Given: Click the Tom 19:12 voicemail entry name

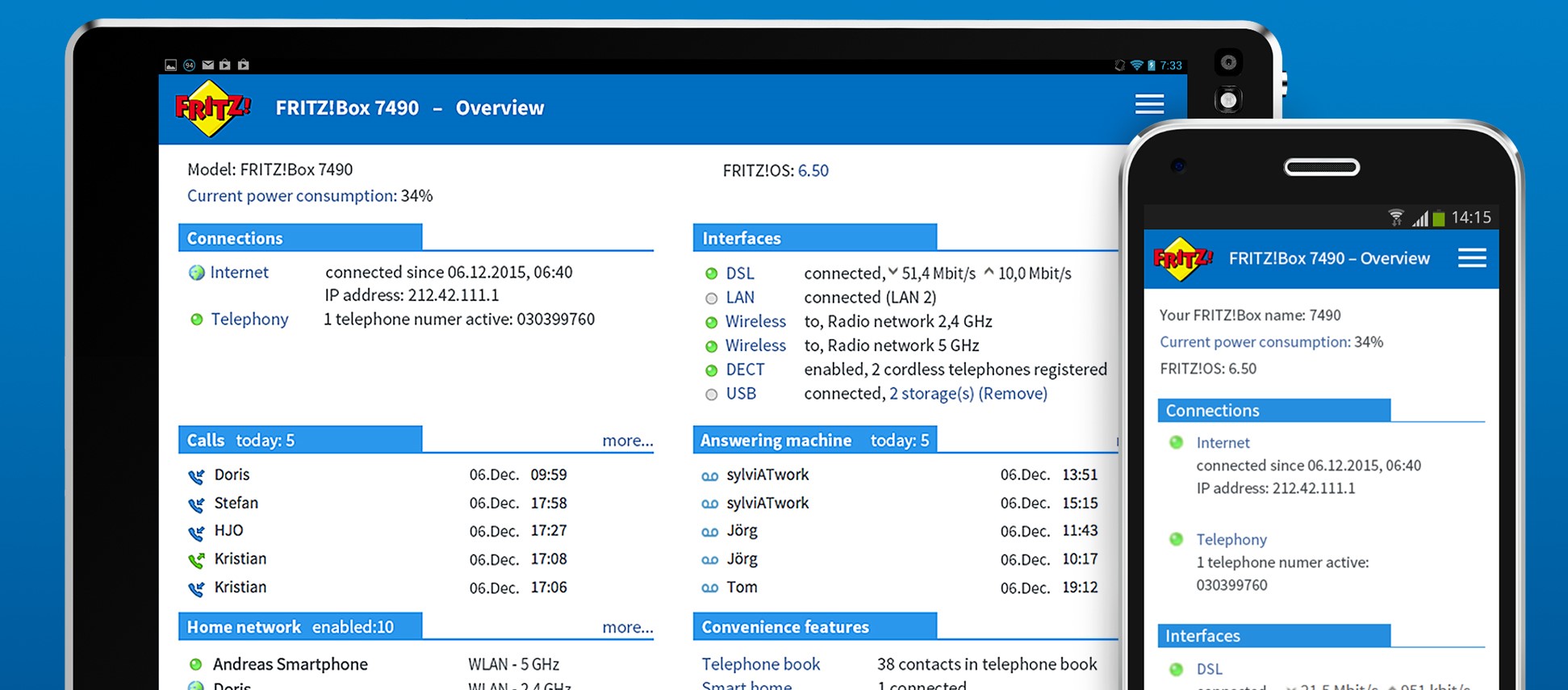Looking at the screenshot, I should click(x=742, y=588).
